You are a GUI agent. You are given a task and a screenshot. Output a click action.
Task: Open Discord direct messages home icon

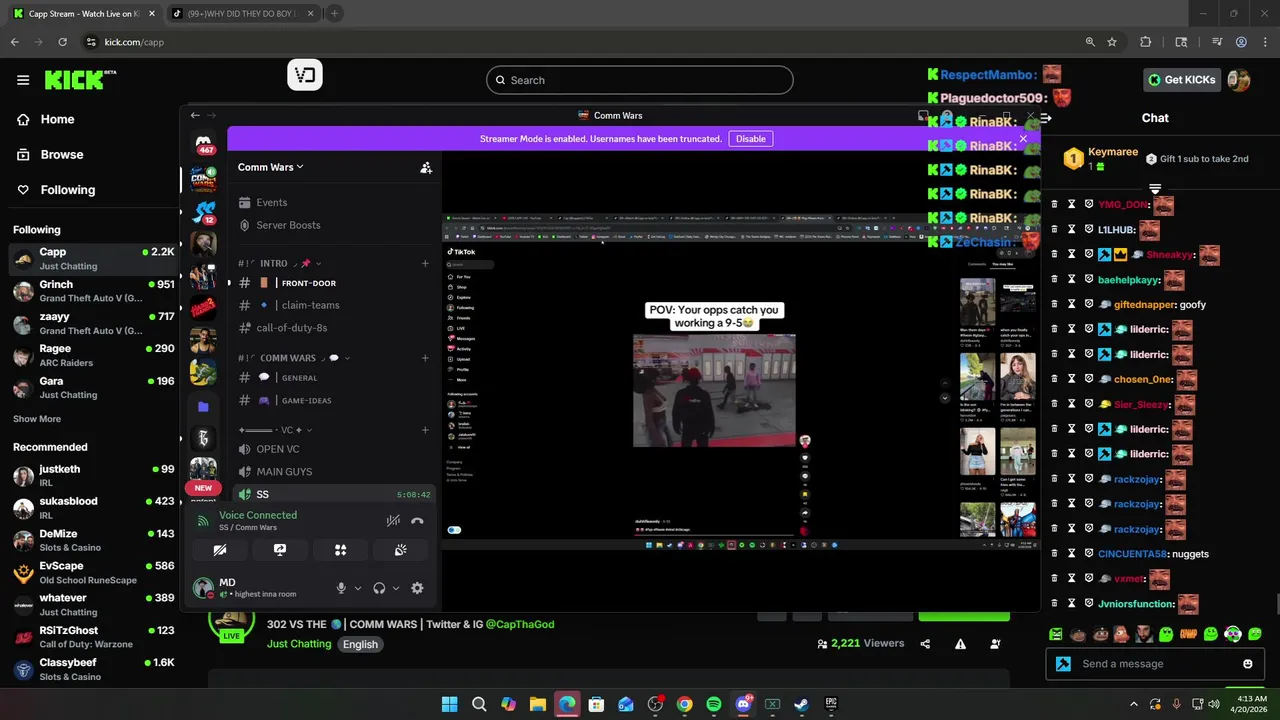point(204,143)
